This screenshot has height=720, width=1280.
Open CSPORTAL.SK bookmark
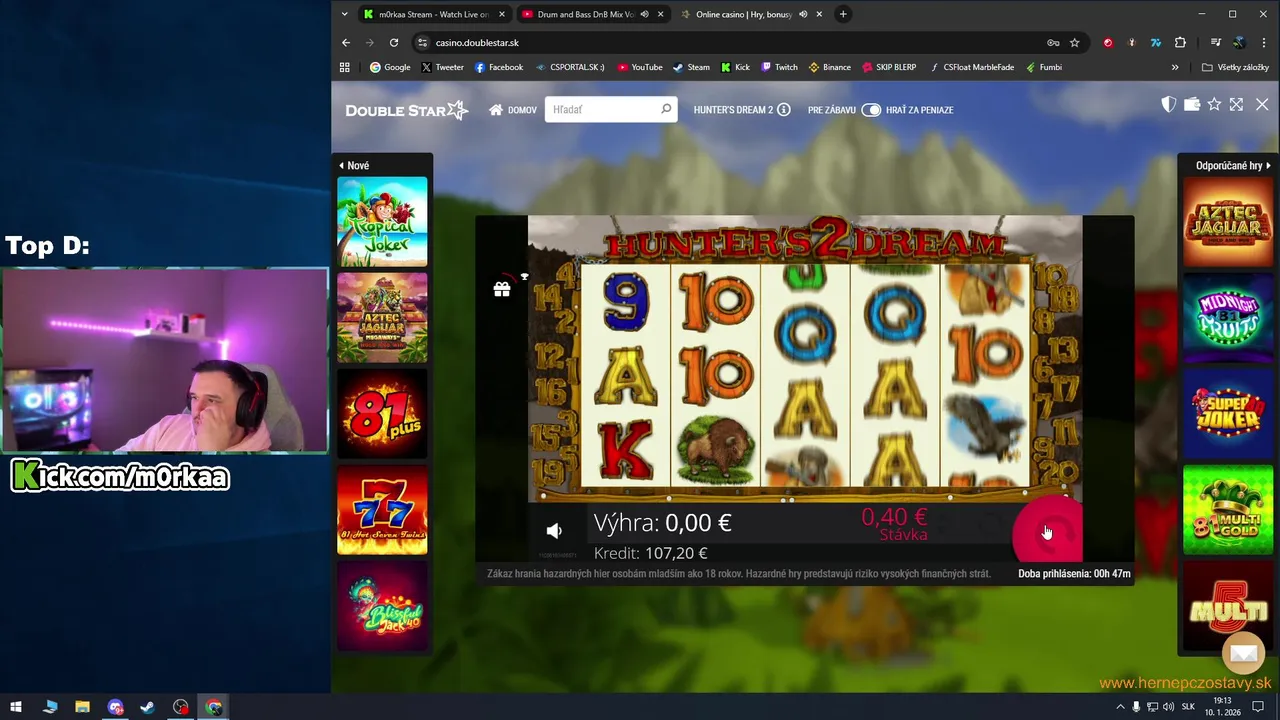pos(570,67)
